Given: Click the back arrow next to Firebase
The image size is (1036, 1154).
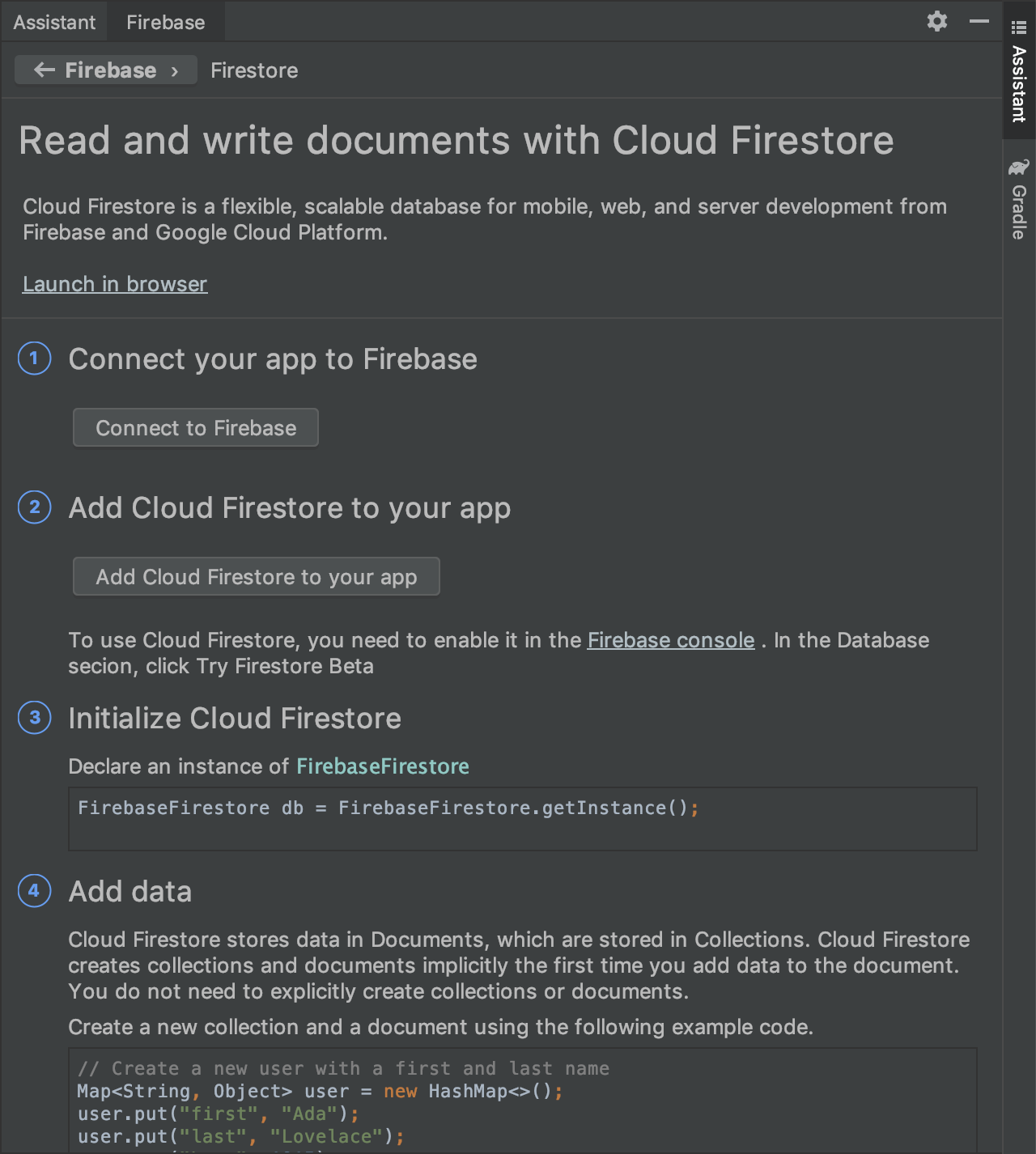Looking at the screenshot, I should [x=45, y=70].
